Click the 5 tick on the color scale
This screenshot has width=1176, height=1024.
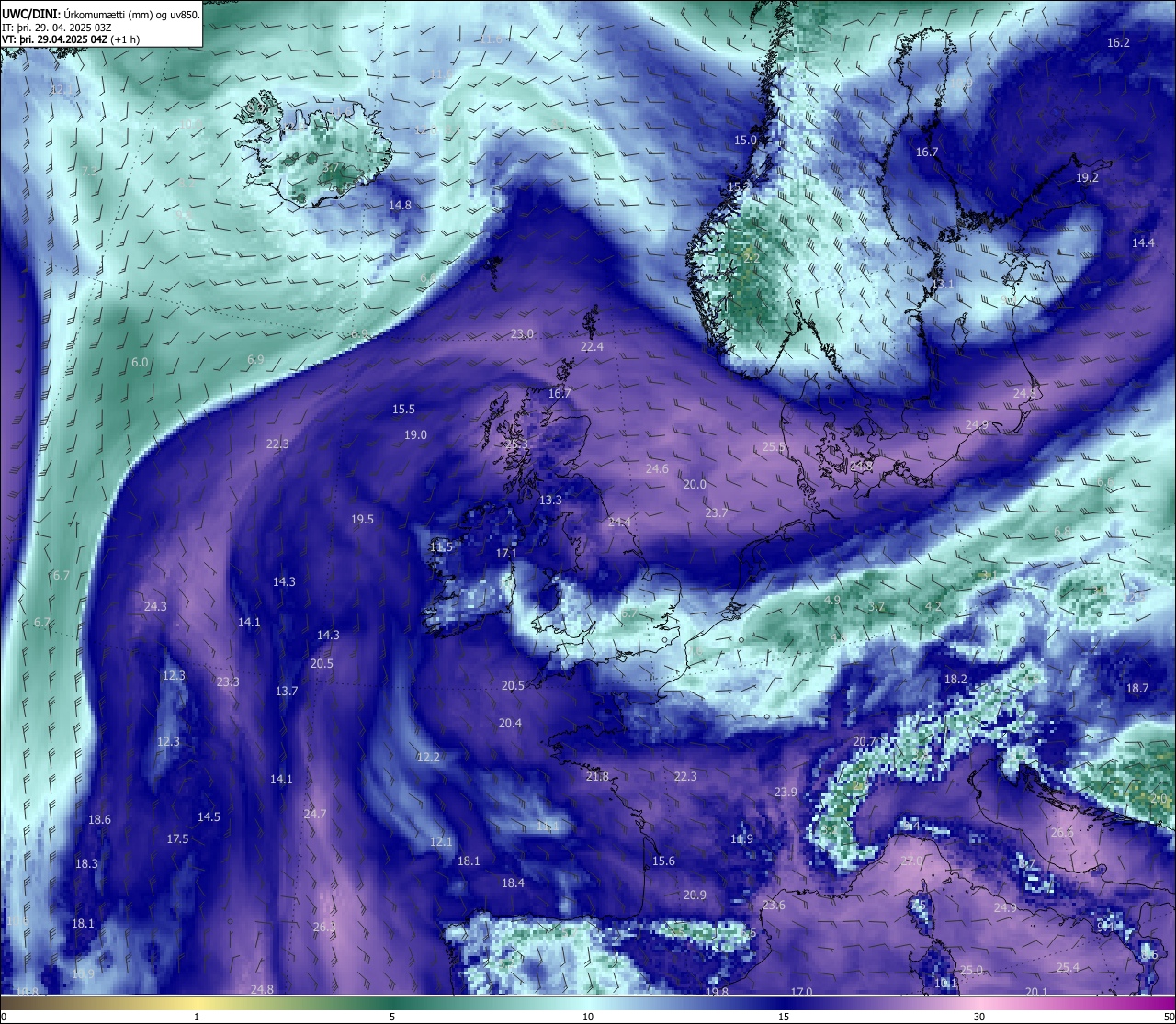click(392, 1017)
